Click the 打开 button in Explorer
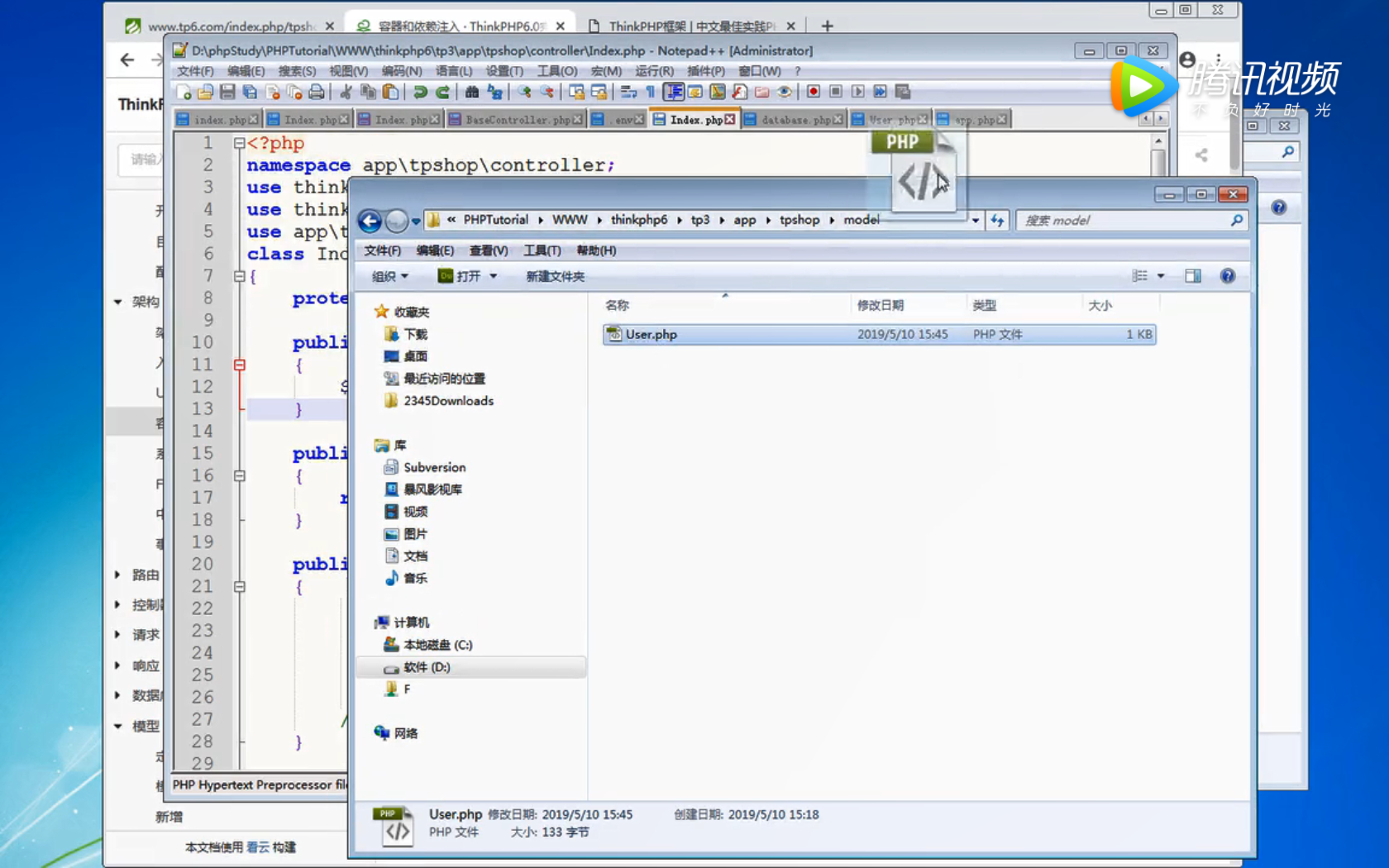The height and width of the screenshot is (868, 1389). coord(460,276)
